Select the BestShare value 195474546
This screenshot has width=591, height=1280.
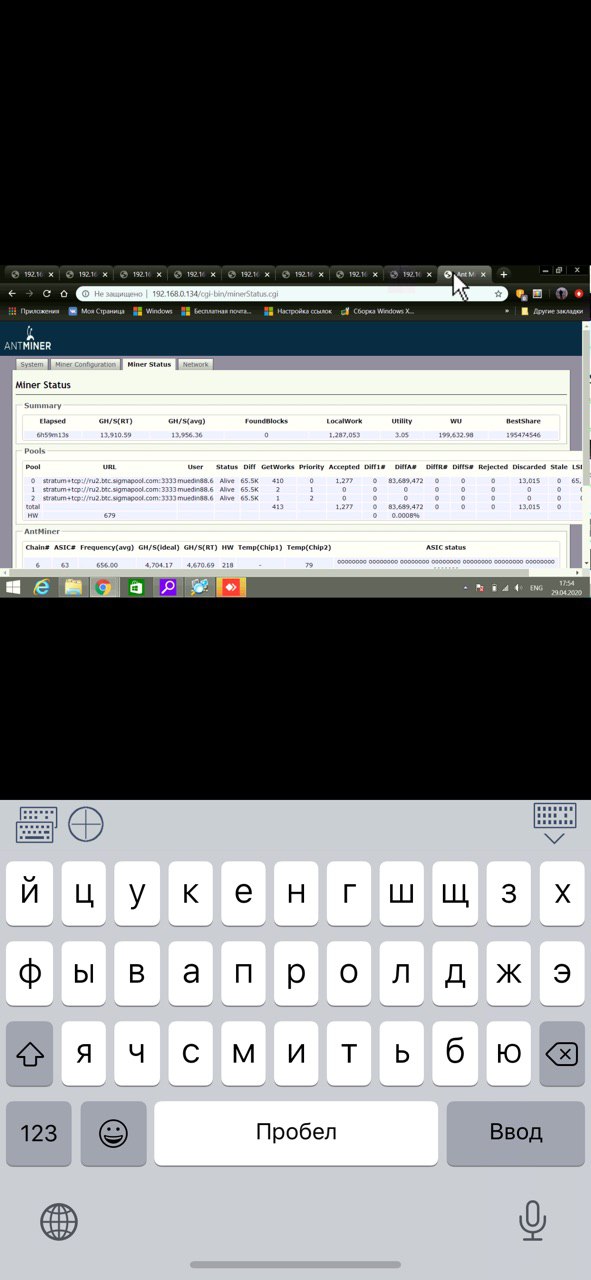point(523,435)
